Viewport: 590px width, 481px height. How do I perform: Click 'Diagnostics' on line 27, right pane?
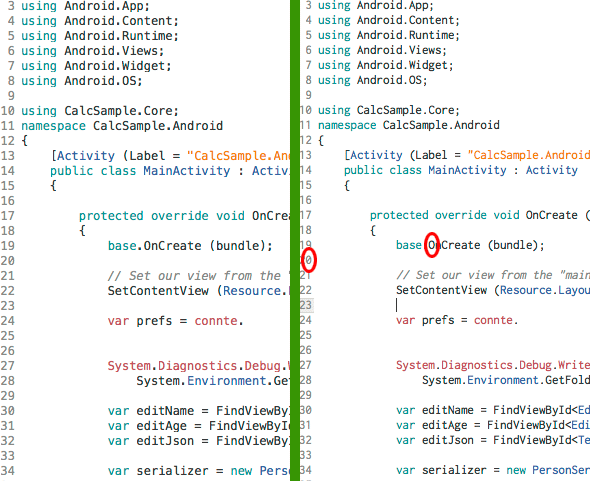pos(477,365)
